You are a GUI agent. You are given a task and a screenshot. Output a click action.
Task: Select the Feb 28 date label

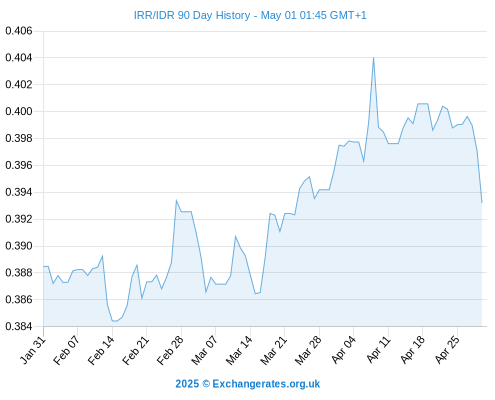pos(170,350)
